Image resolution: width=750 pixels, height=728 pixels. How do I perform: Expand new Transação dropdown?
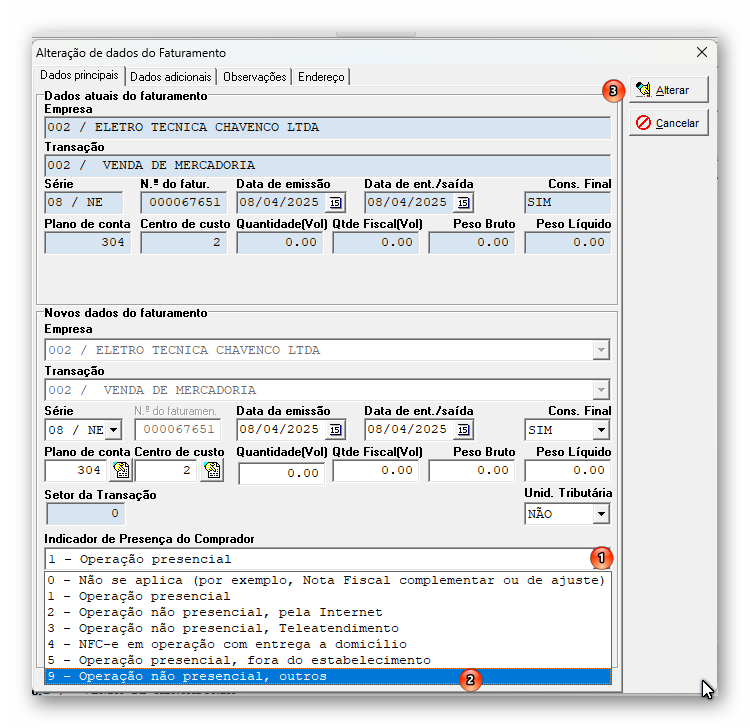coord(601,390)
